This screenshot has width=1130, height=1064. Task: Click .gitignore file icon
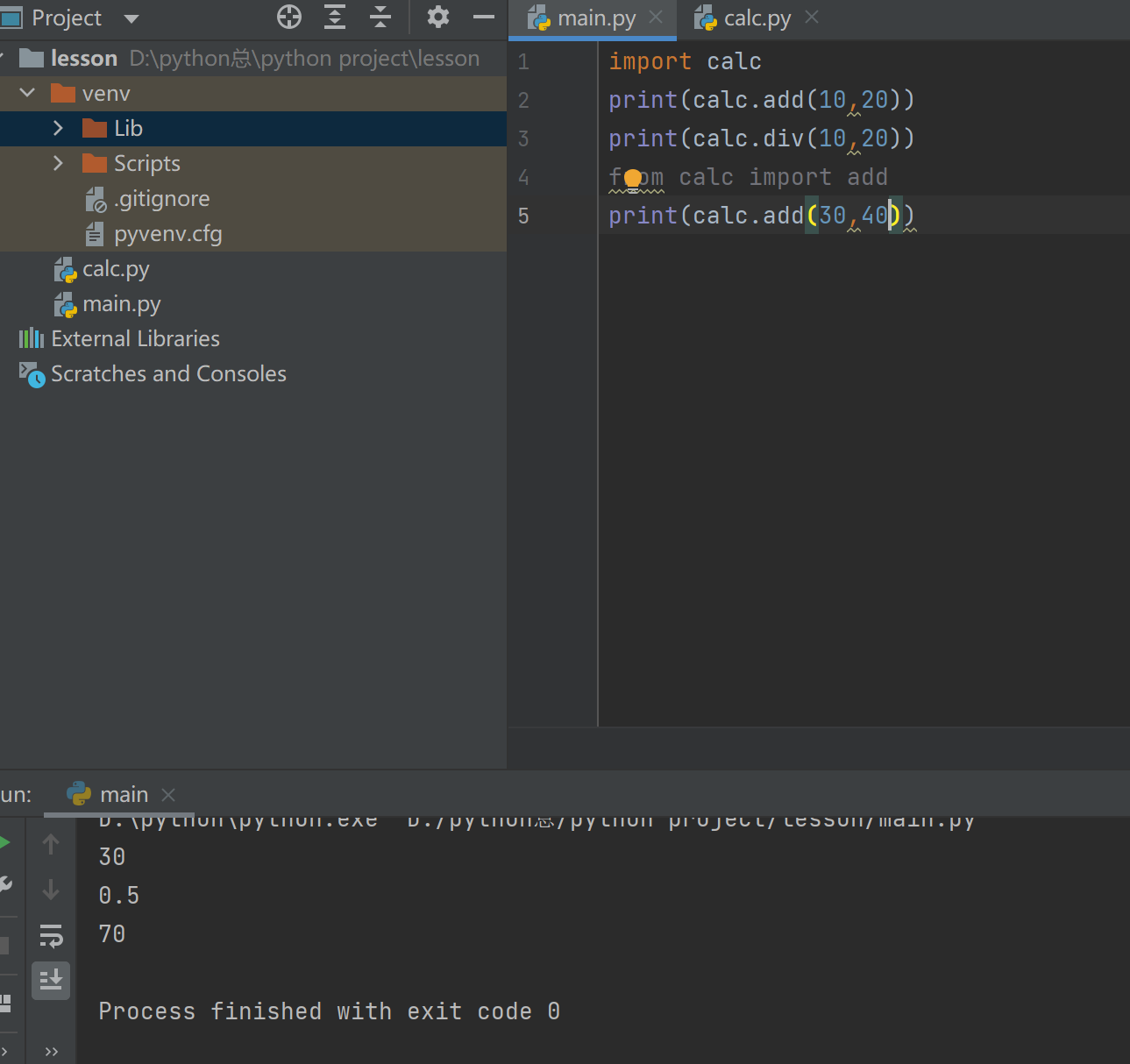point(96,200)
